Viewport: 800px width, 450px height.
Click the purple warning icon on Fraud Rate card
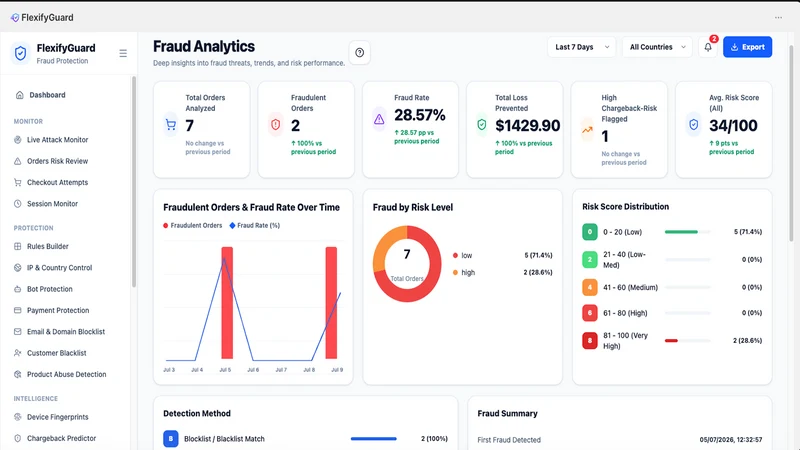pyautogui.click(x=379, y=119)
